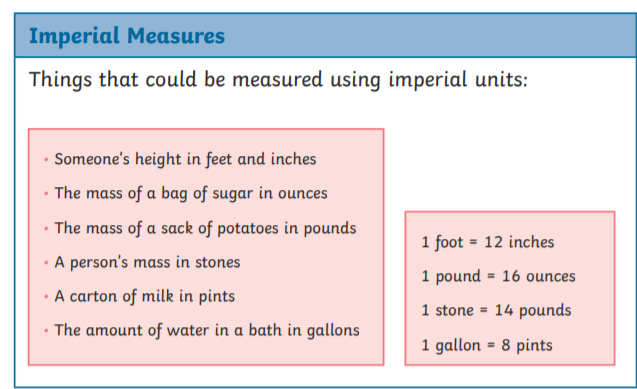Select the water in a bath in gallons line
637x389 pixels.
pos(207,330)
